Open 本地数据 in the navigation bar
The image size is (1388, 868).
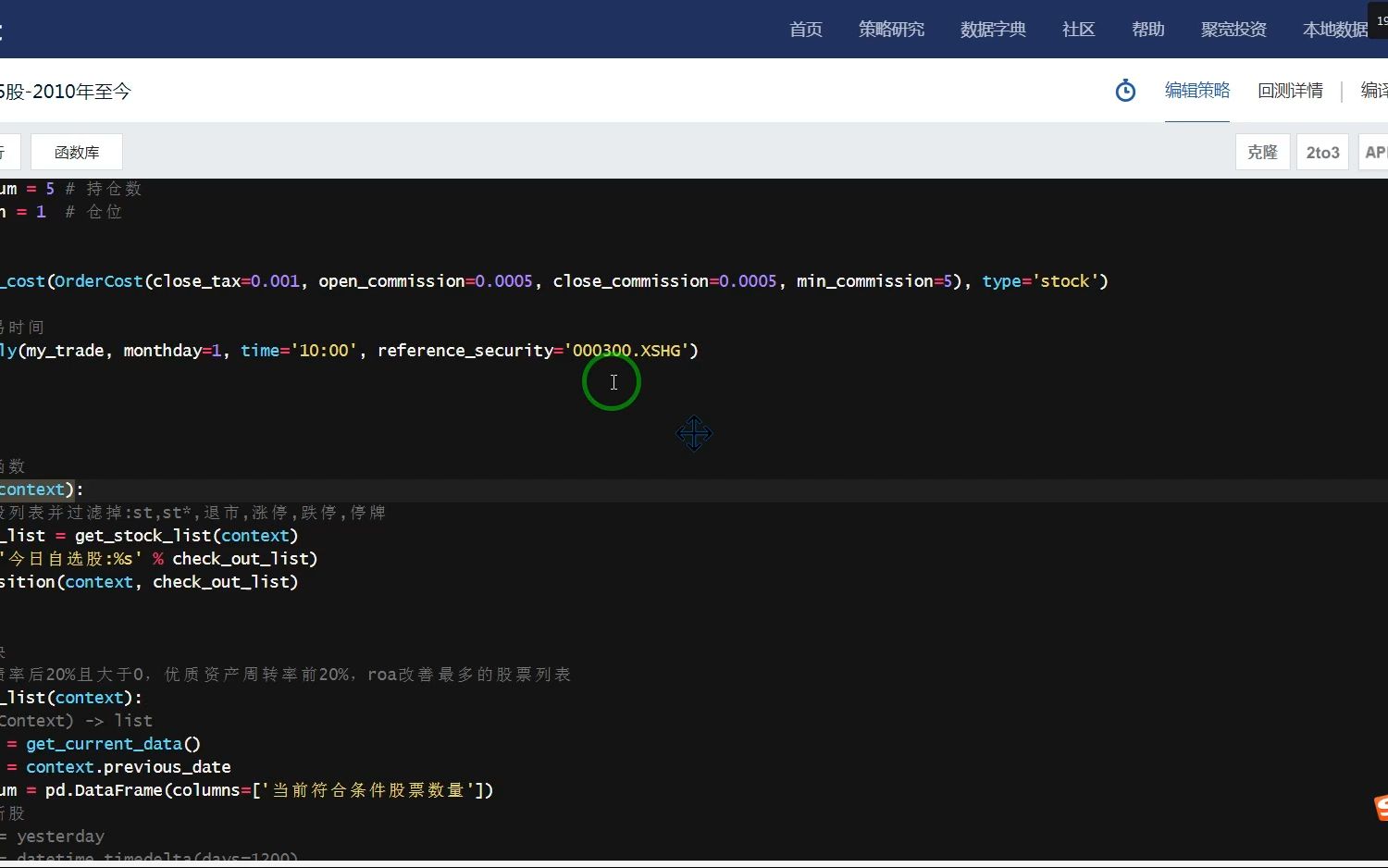[x=1334, y=30]
